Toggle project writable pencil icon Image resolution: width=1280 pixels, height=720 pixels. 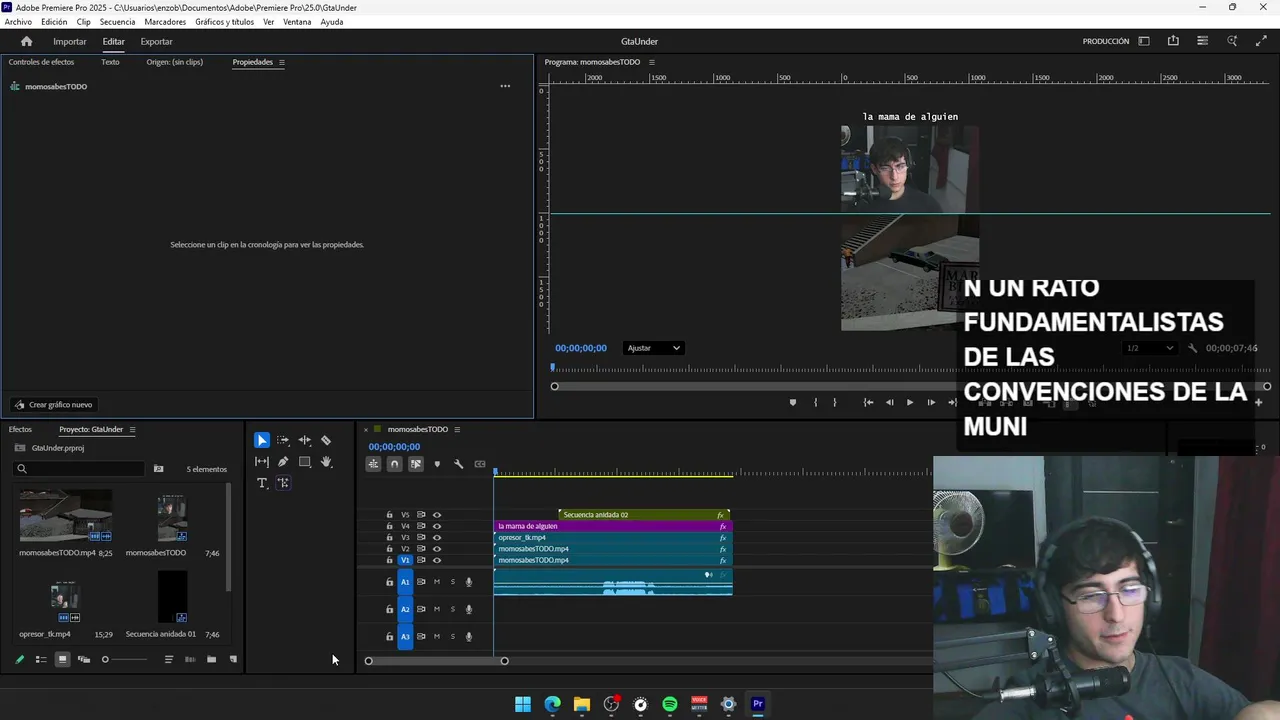pyautogui.click(x=19, y=659)
